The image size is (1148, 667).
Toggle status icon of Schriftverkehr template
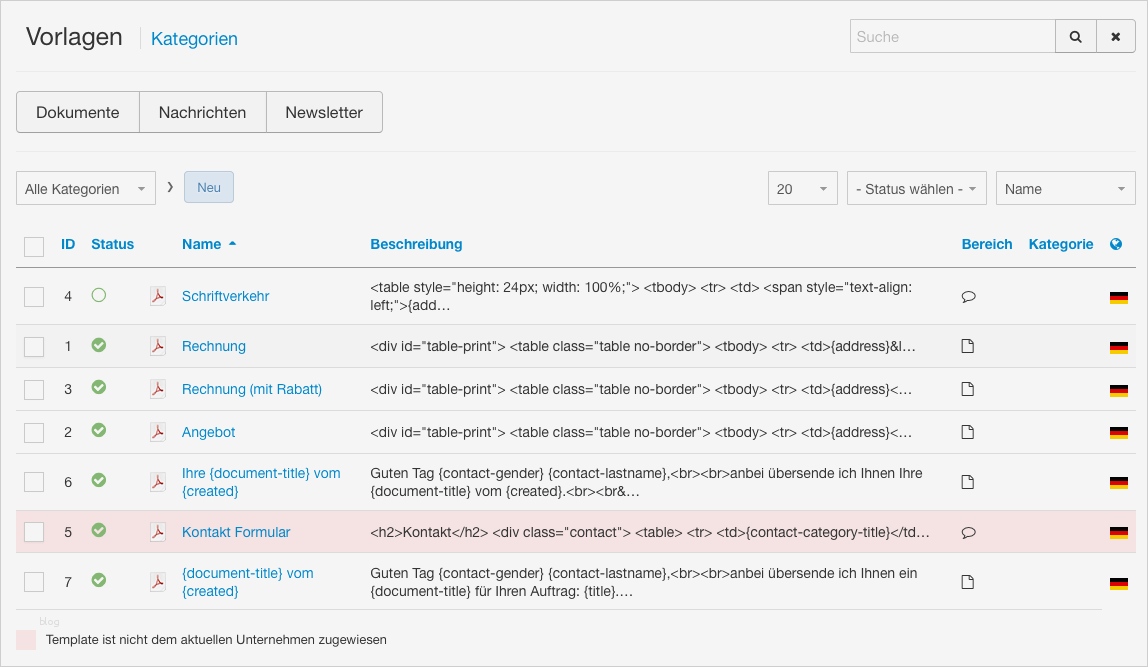(x=98, y=295)
